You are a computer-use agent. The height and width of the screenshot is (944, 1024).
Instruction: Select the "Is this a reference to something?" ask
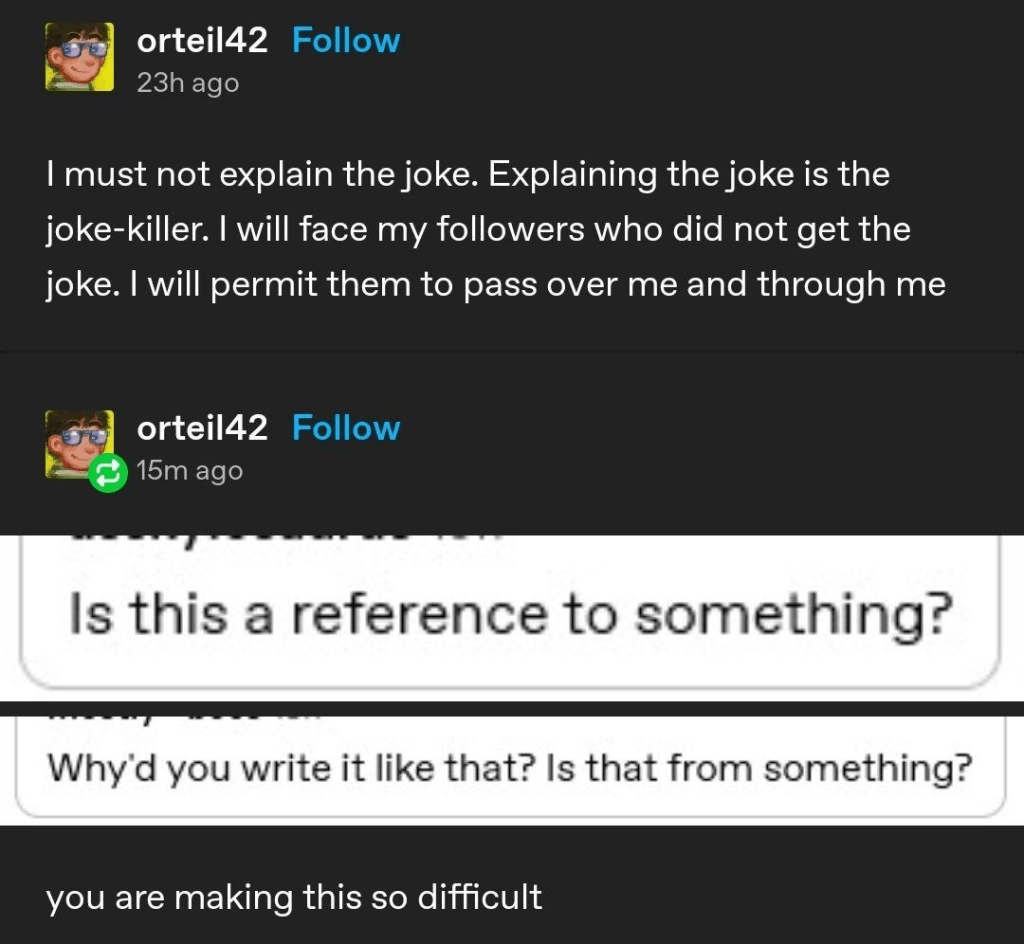[x=508, y=615]
